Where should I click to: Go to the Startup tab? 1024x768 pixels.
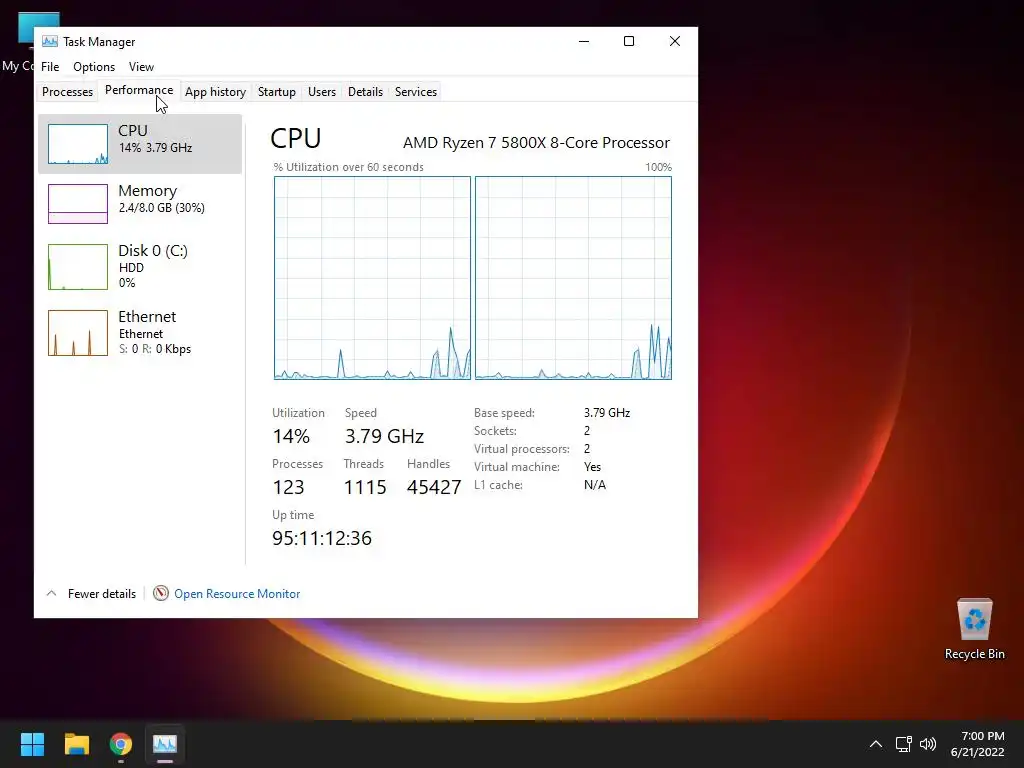tap(277, 91)
